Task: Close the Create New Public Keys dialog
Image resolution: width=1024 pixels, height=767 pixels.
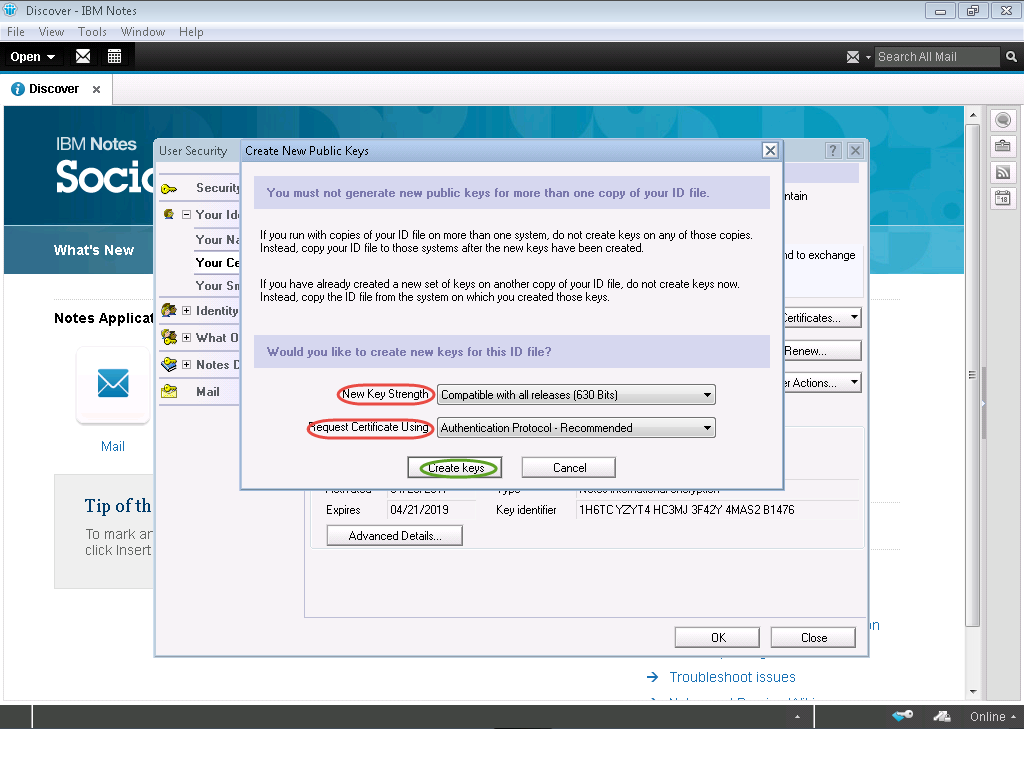Action: [771, 151]
